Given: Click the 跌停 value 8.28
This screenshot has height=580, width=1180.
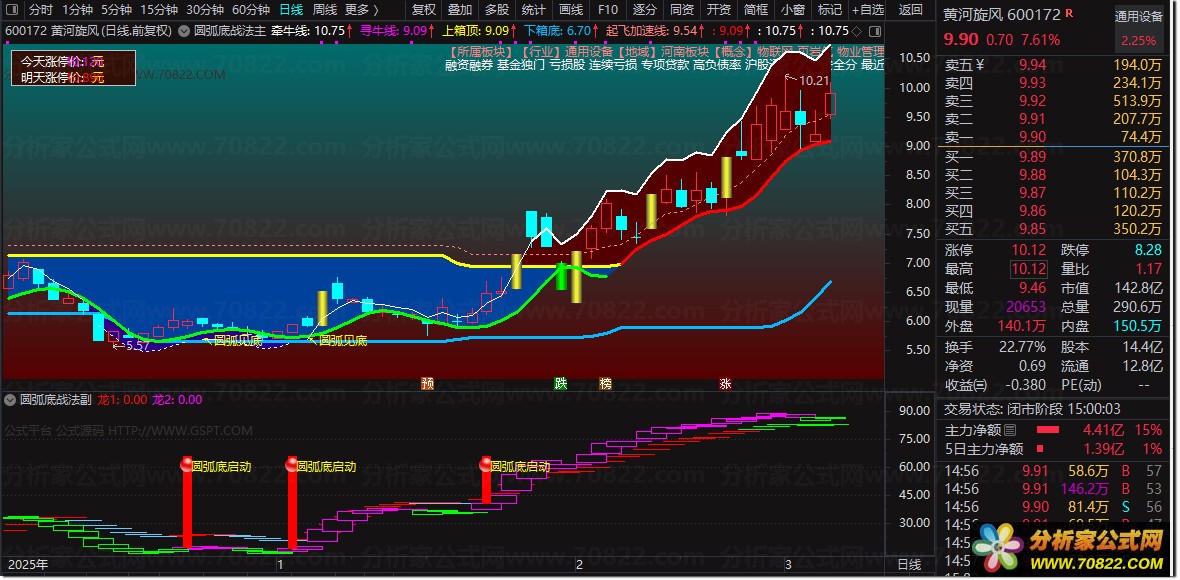Looking at the screenshot, I should pyautogui.click(x=1148, y=250).
